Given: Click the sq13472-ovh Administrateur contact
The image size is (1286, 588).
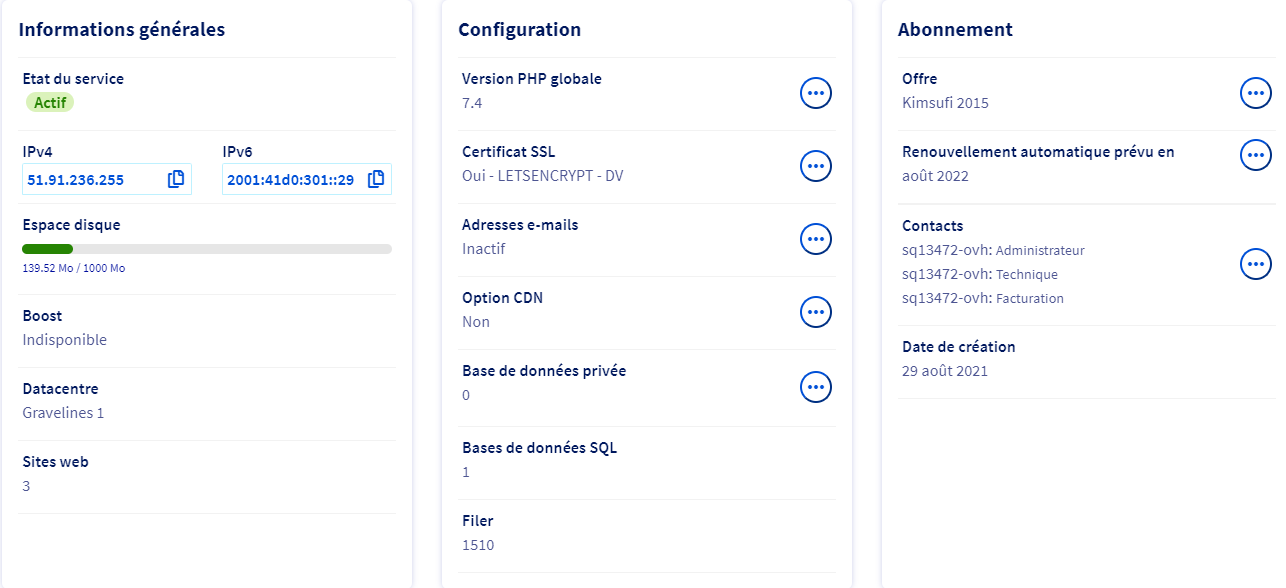Looking at the screenshot, I should click(992, 251).
